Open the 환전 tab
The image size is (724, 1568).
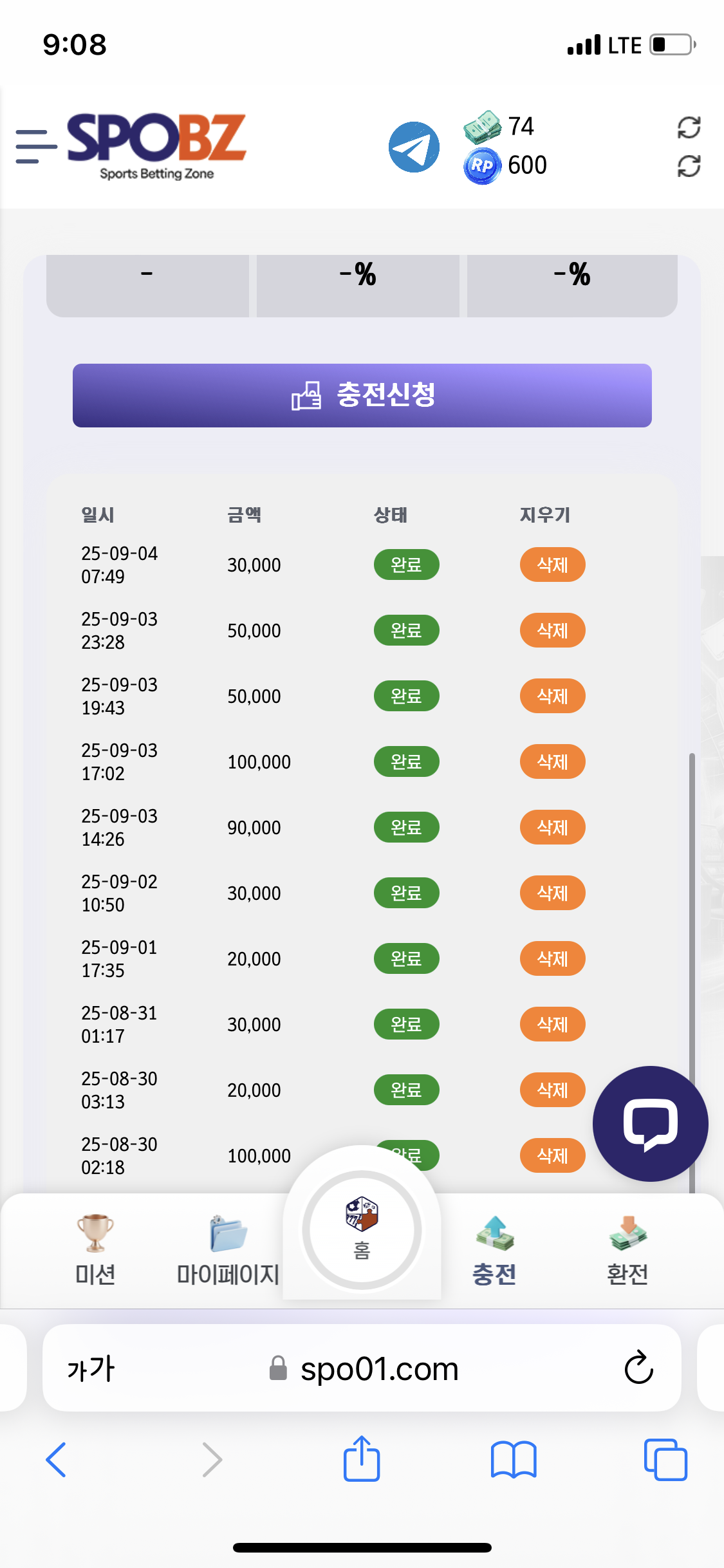[x=627, y=1250]
